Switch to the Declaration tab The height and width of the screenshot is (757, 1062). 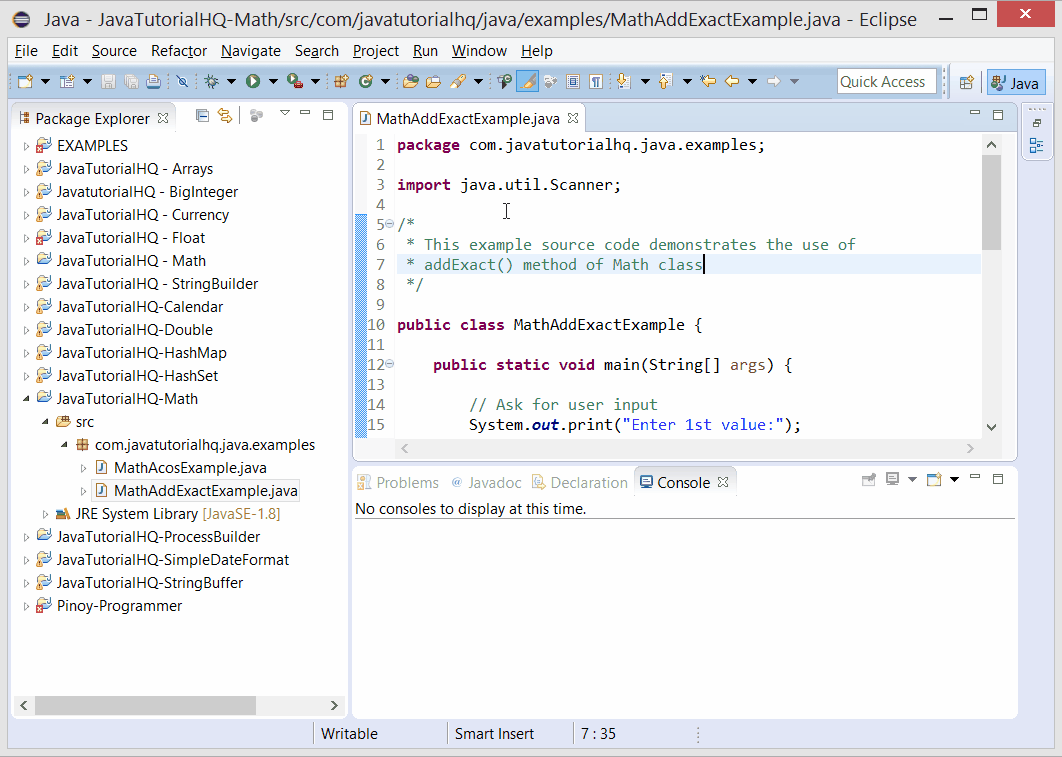pos(580,483)
